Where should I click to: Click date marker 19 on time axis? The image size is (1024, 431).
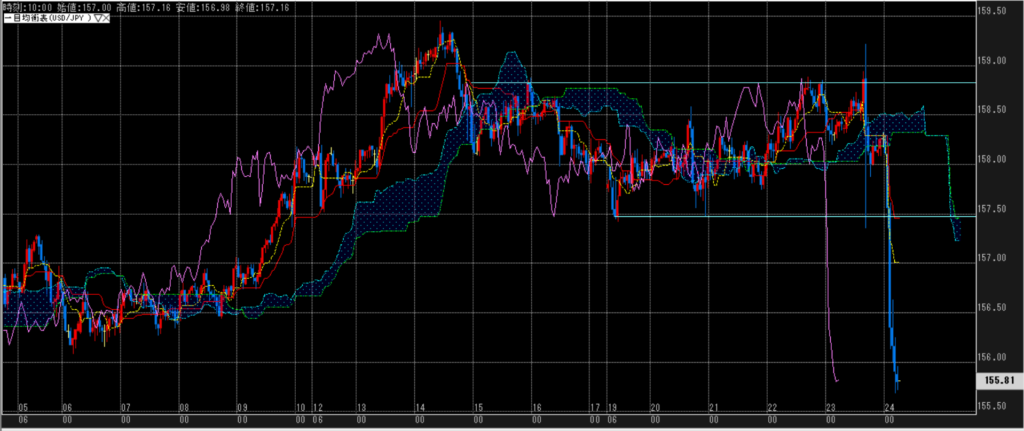613,408
